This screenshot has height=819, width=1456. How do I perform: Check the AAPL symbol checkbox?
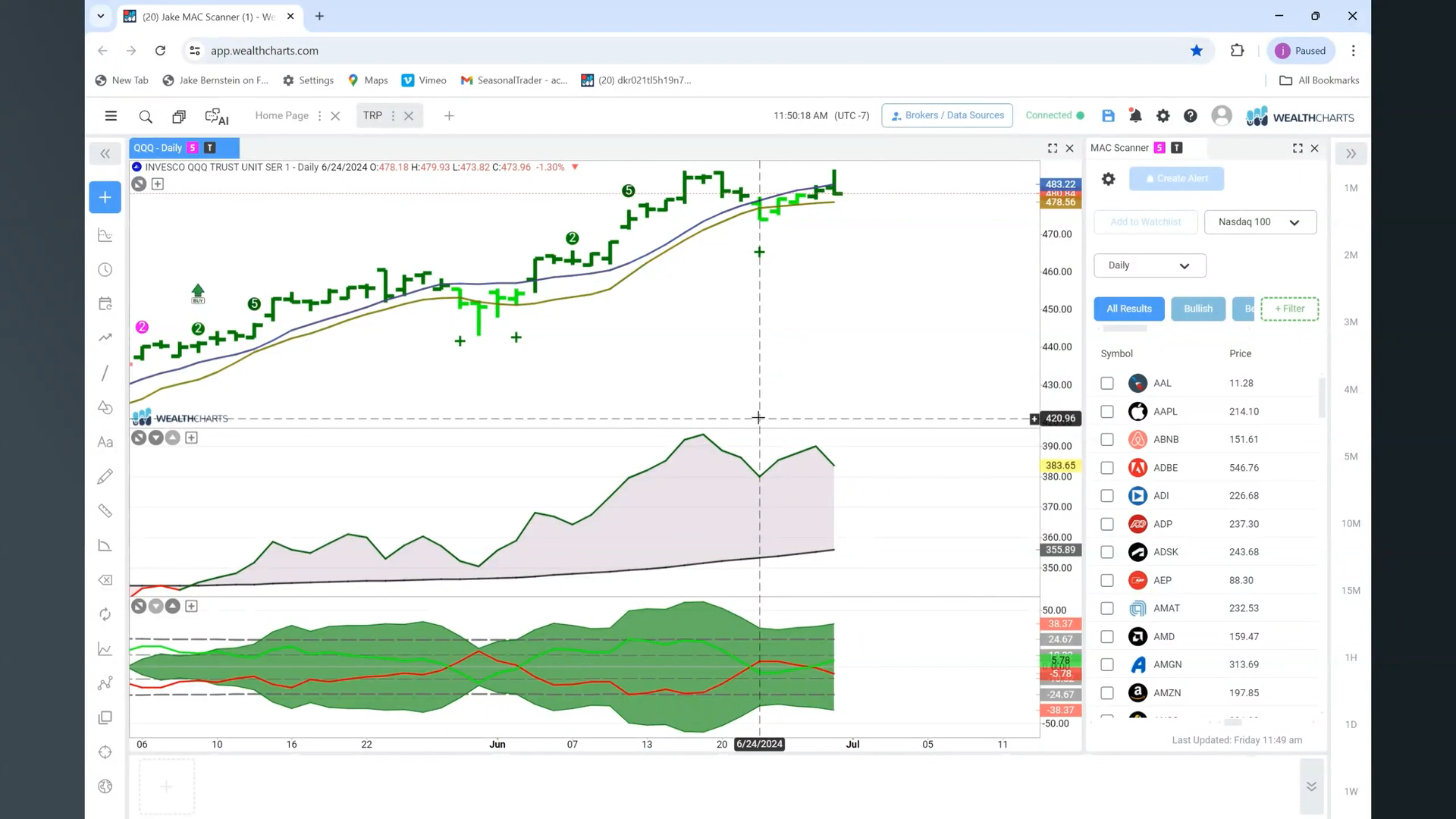click(1107, 412)
